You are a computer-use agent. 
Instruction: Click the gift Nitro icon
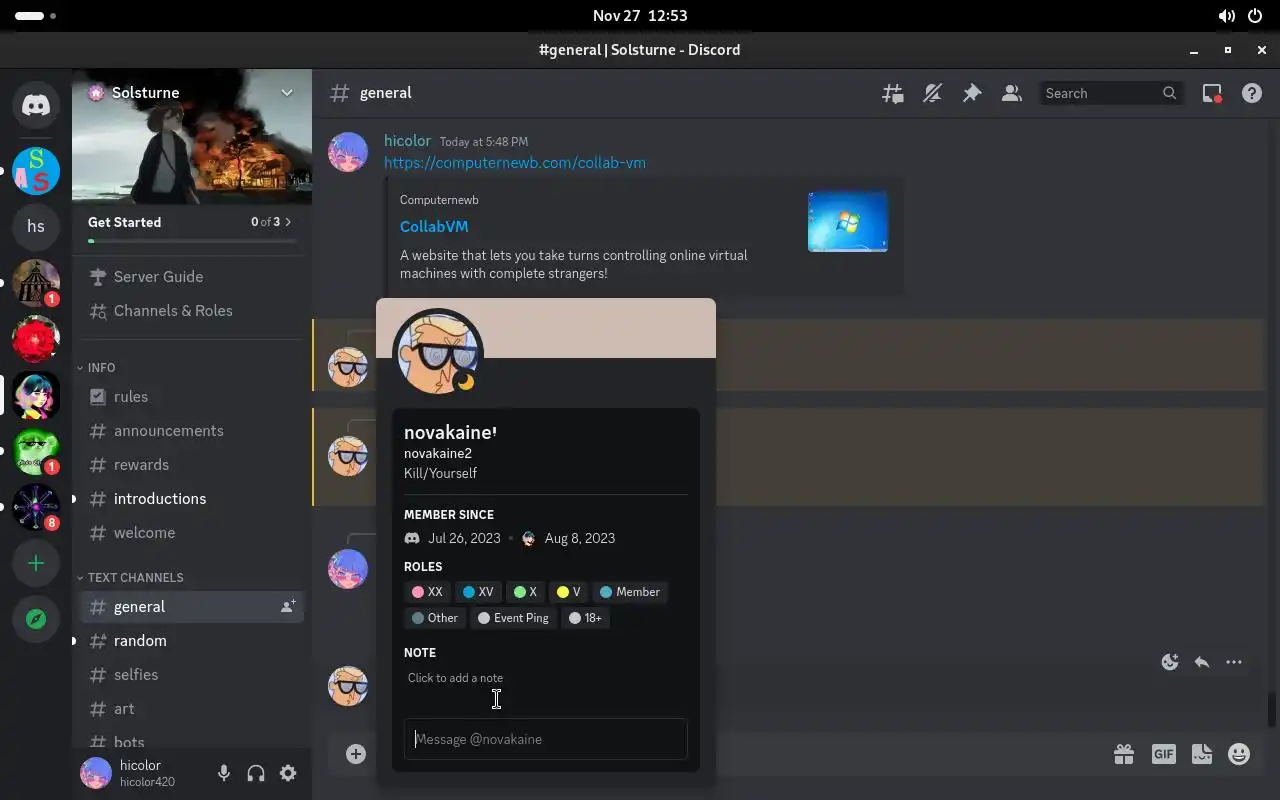tap(1124, 754)
